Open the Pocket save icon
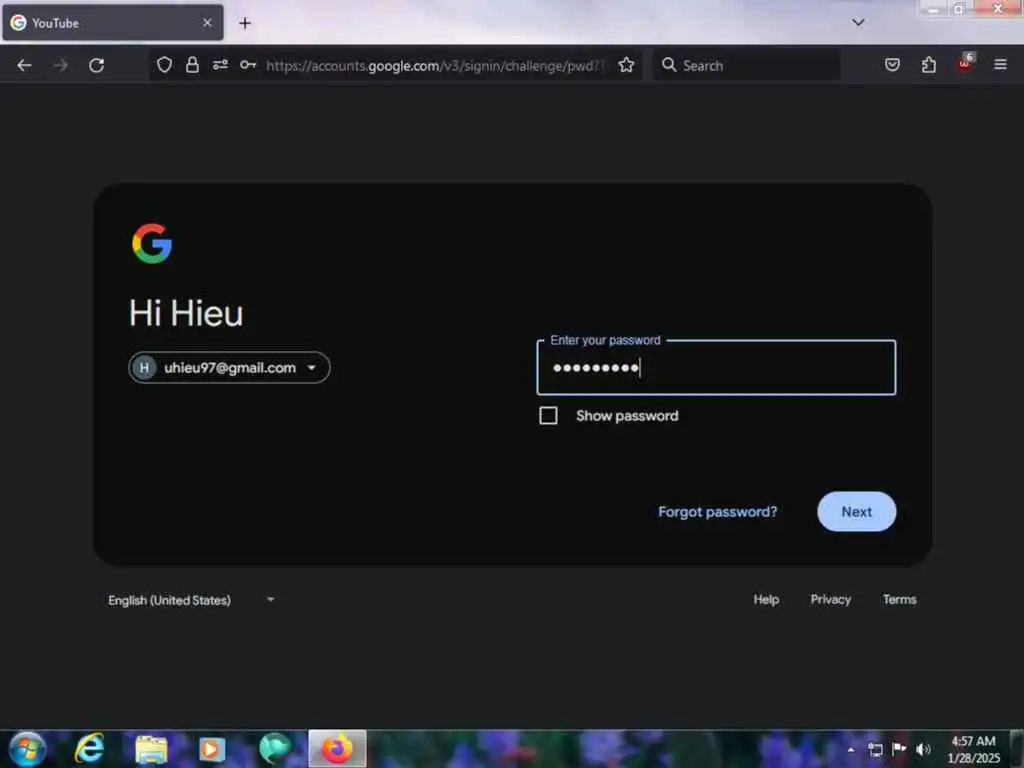1024x768 pixels. point(892,65)
